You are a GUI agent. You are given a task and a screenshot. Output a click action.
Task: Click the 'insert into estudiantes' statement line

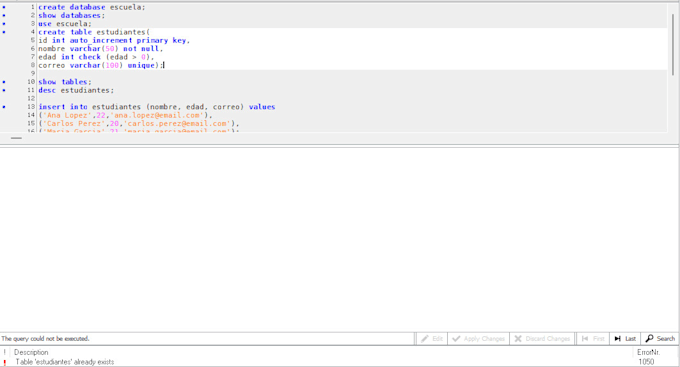pos(157,107)
